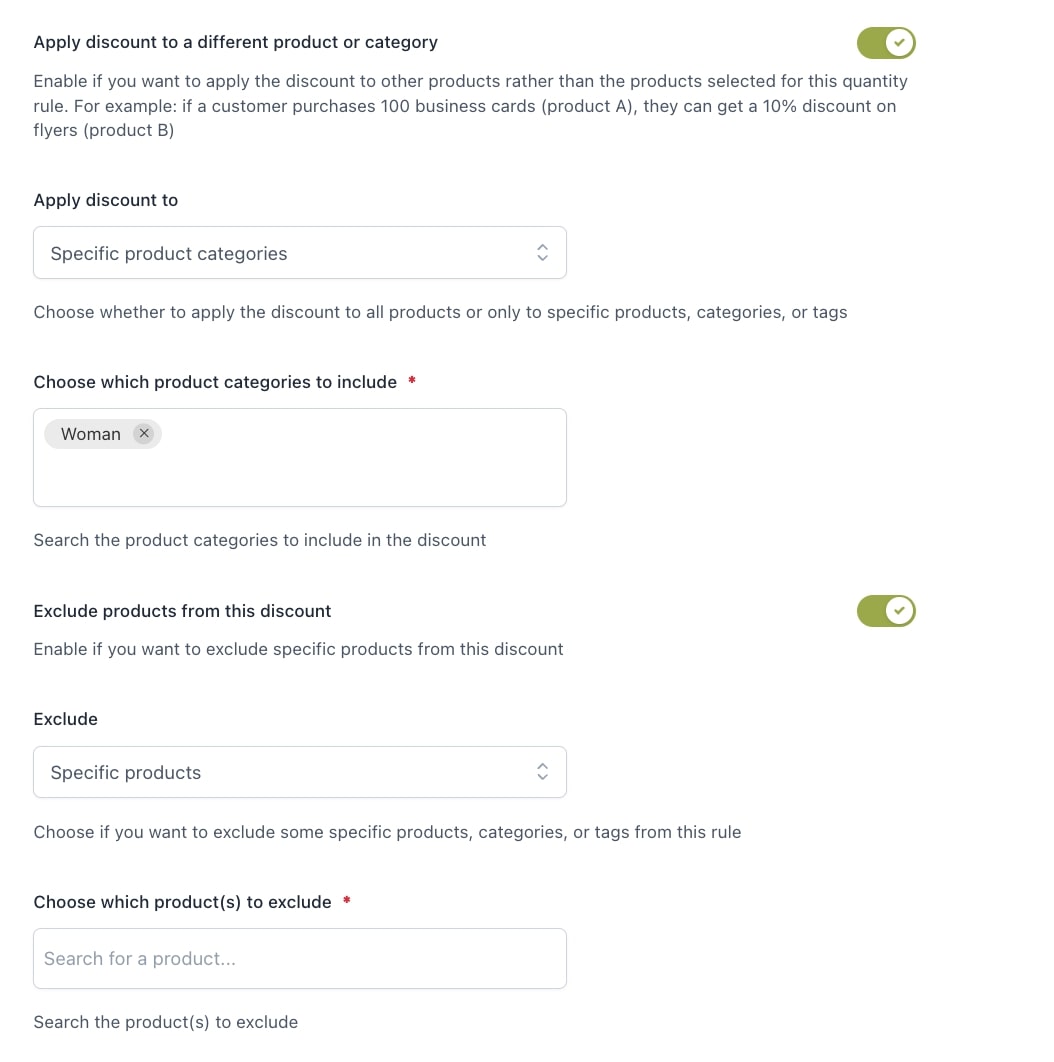Screen dimensions: 1054x1062
Task: Click the Apply discount to a different product heading
Action: click(236, 42)
